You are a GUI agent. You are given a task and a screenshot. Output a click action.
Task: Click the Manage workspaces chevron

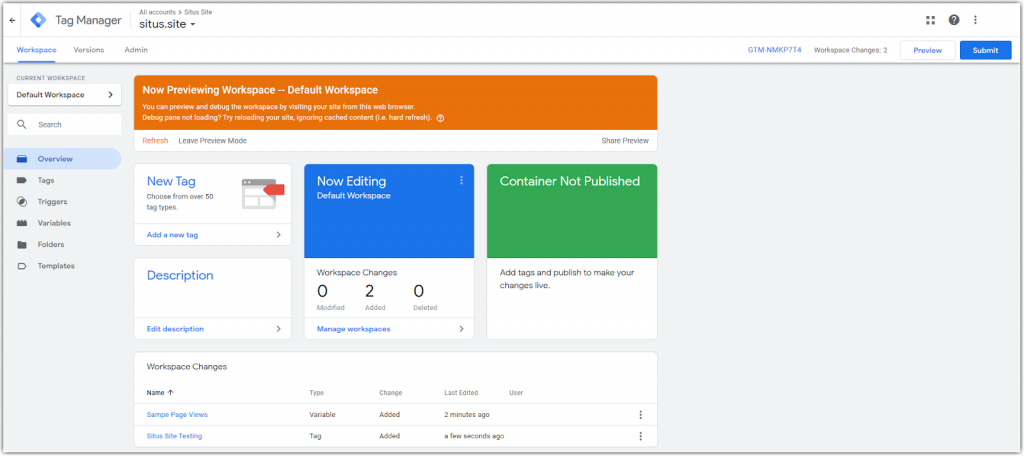[461, 329]
